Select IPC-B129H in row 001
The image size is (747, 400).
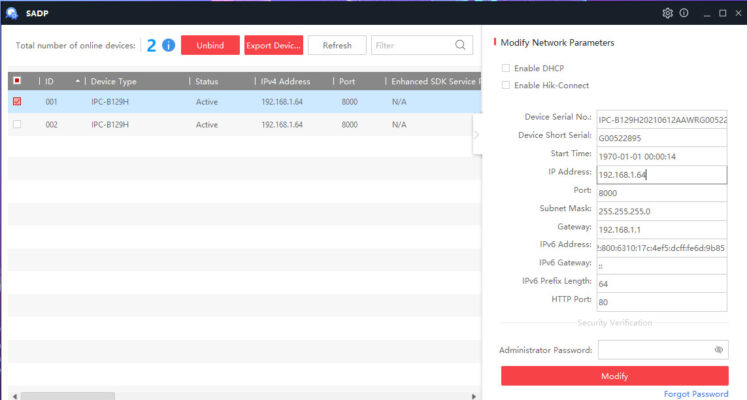pyautogui.click(x=110, y=102)
